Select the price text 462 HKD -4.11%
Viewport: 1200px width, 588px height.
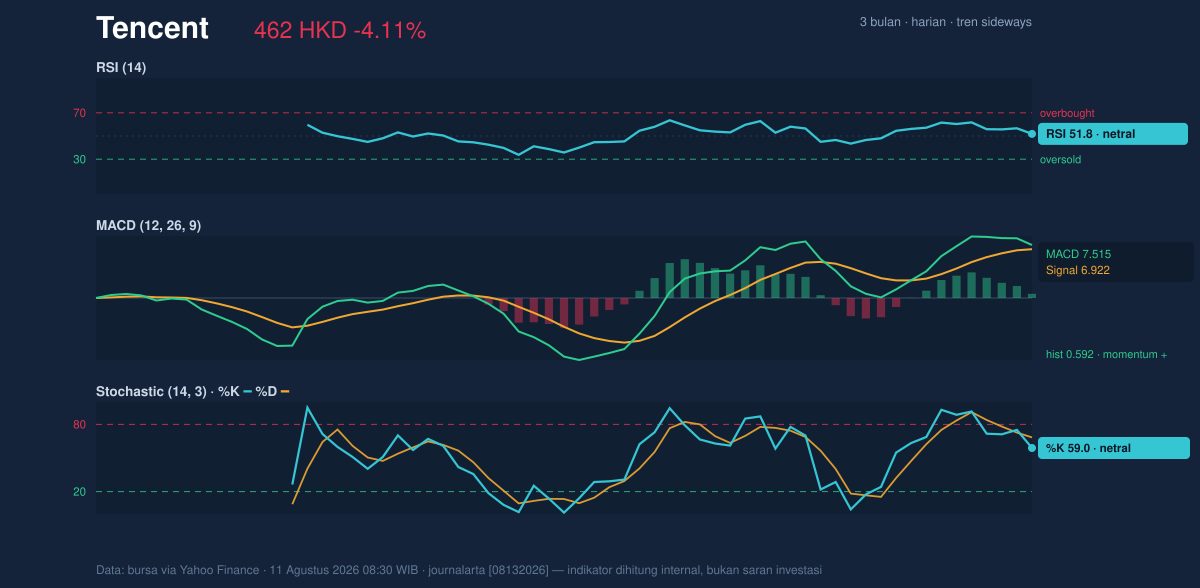click(340, 31)
